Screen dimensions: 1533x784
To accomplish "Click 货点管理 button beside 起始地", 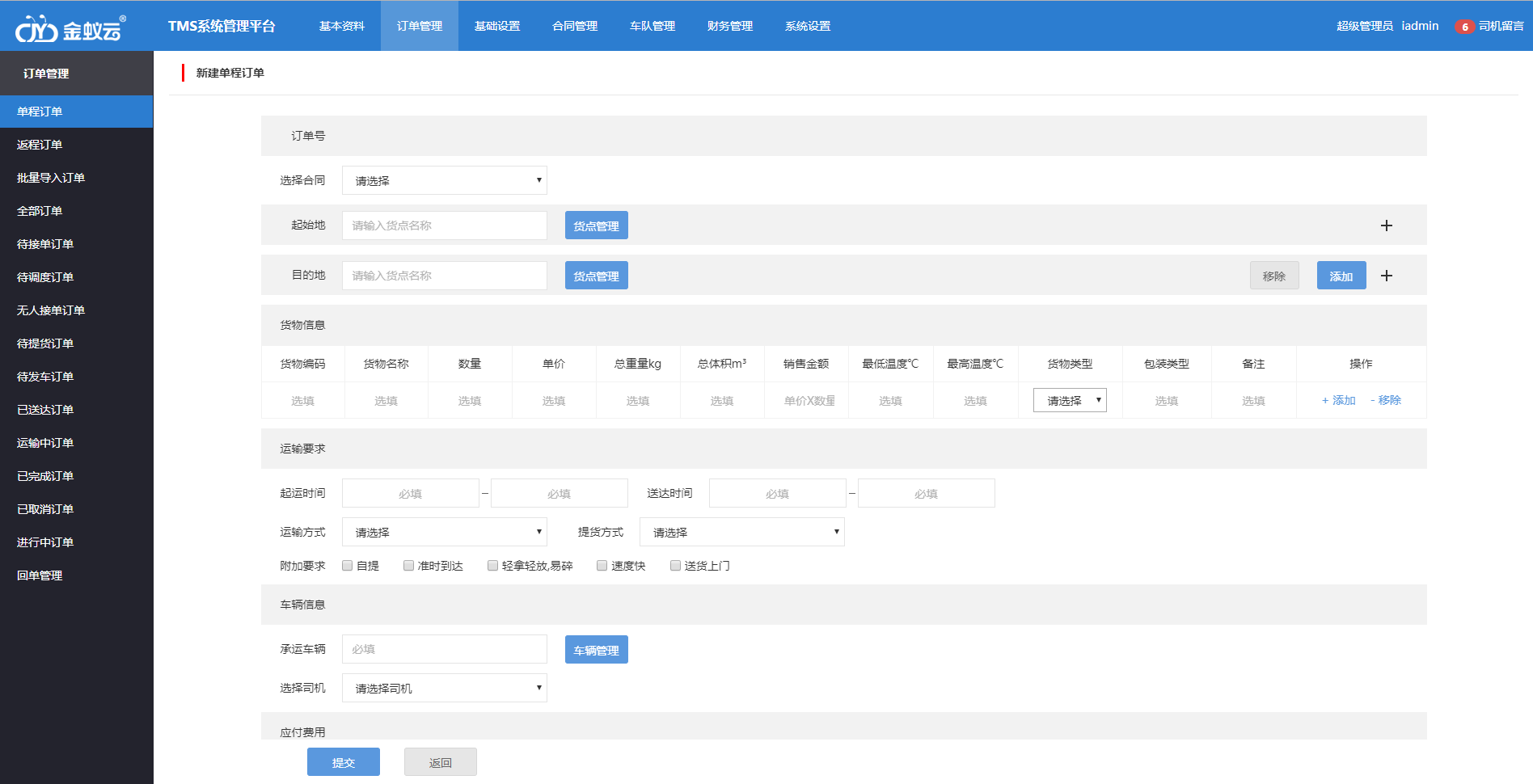I will pos(597,226).
